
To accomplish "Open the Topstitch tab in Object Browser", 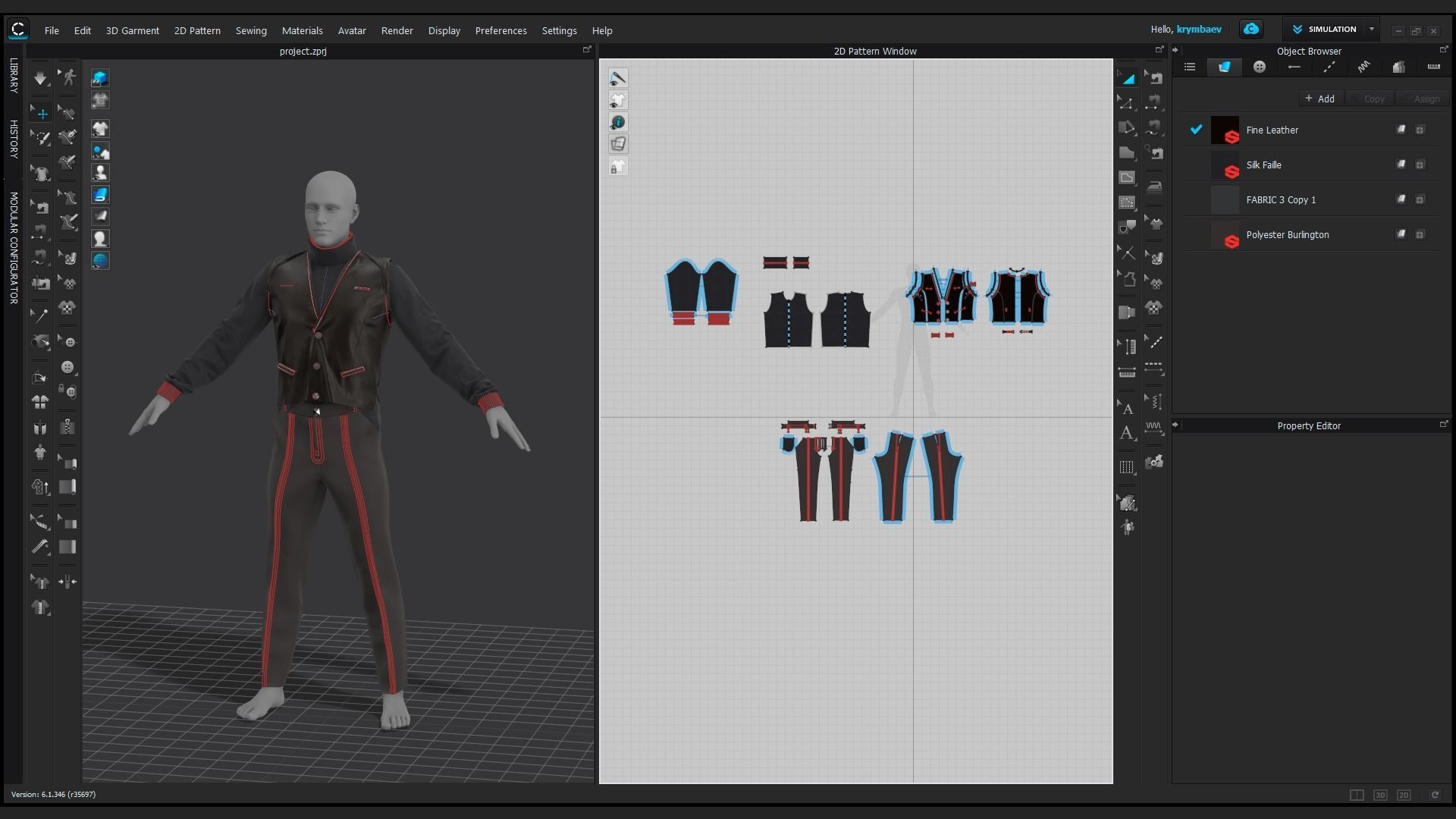I will (1329, 67).
